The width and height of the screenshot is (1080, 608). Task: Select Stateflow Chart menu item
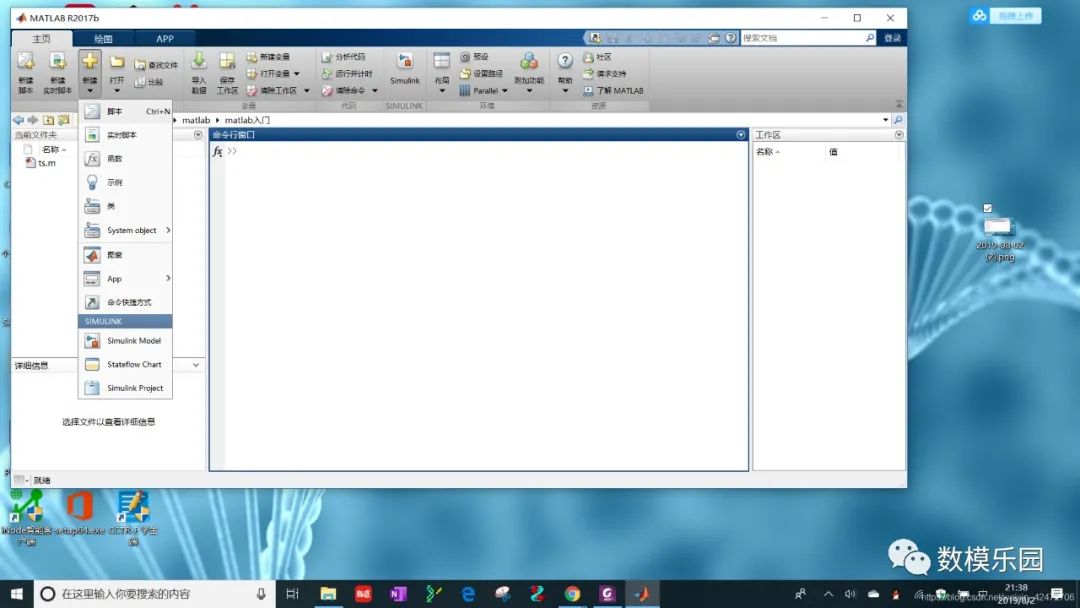click(125, 364)
